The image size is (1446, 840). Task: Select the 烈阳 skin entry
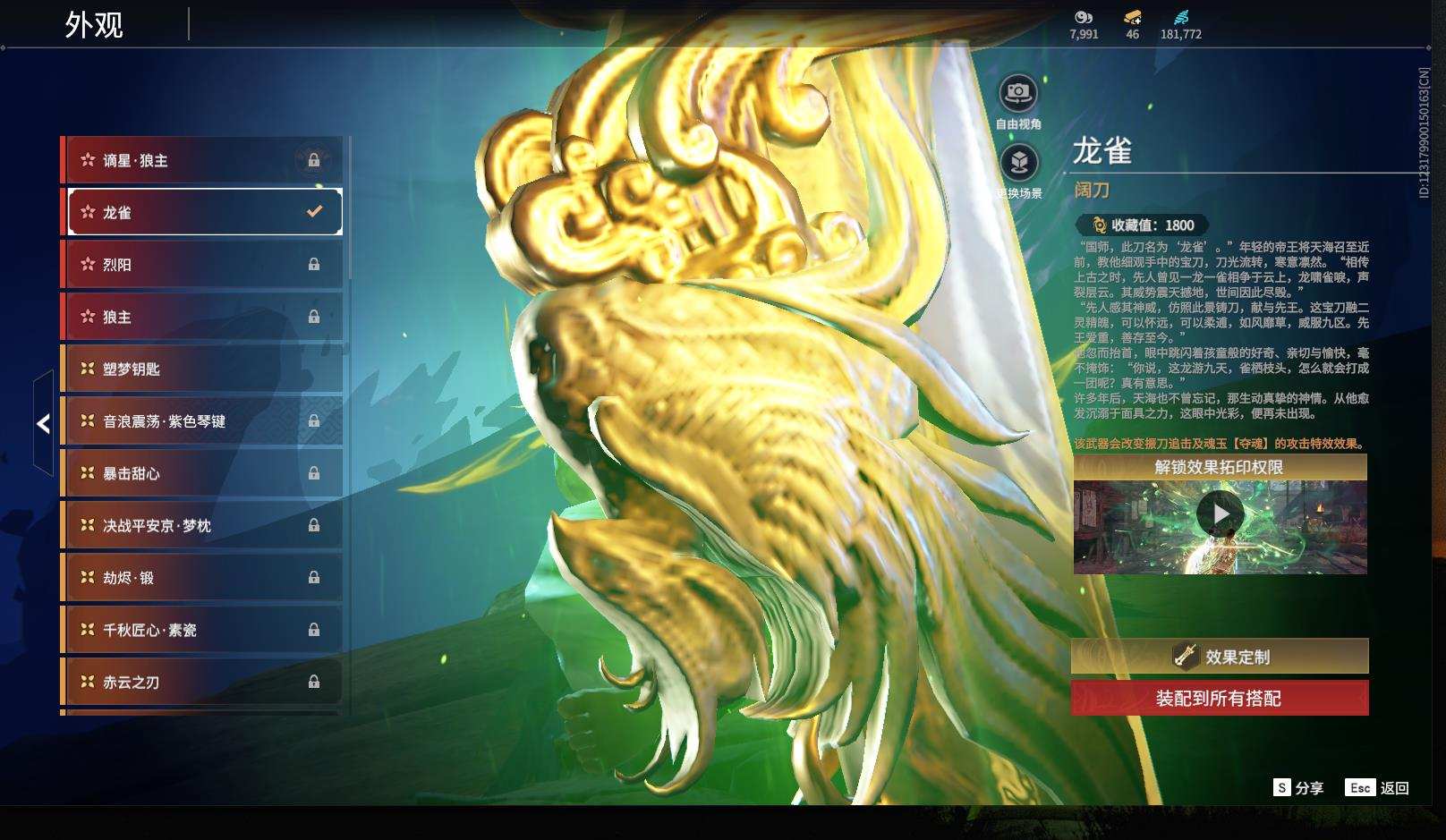click(202, 264)
